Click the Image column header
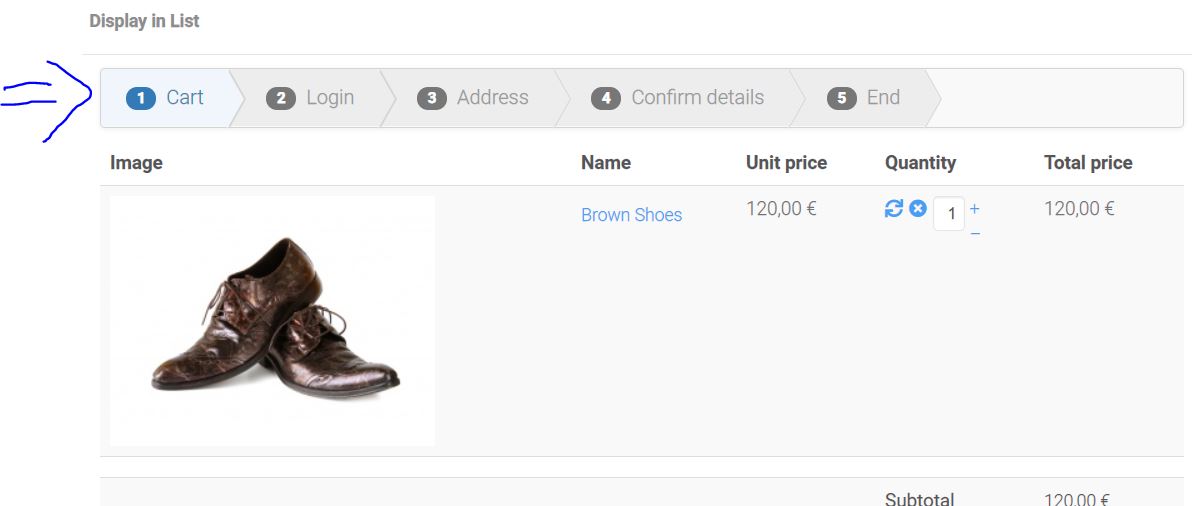 pos(136,163)
